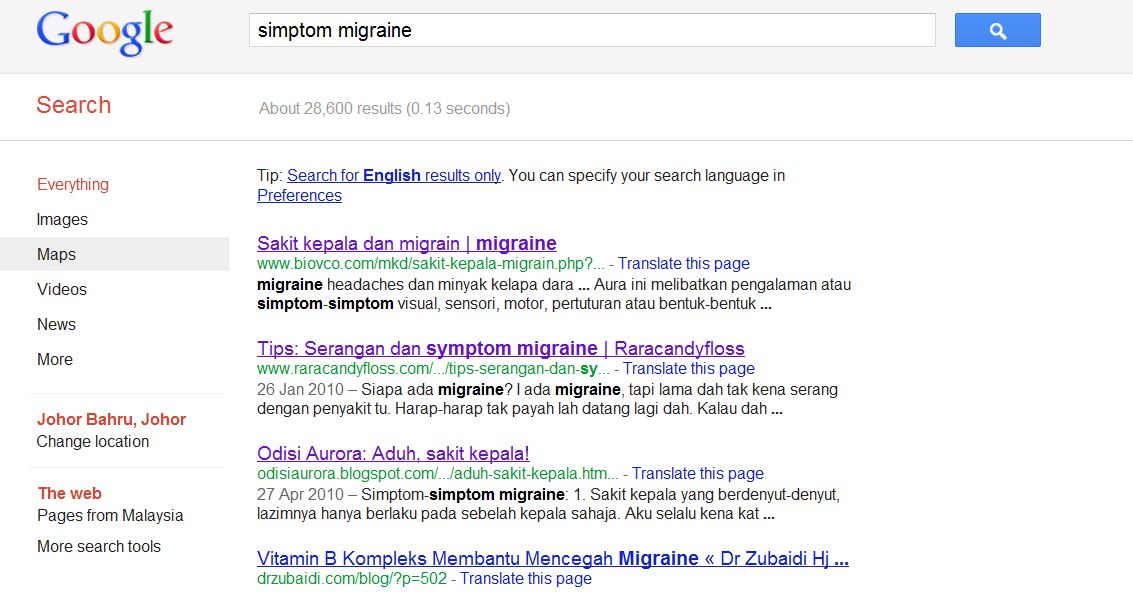Translate the drzubaidi.com result page
The height and width of the screenshot is (592, 1133).
tap(525, 579)
